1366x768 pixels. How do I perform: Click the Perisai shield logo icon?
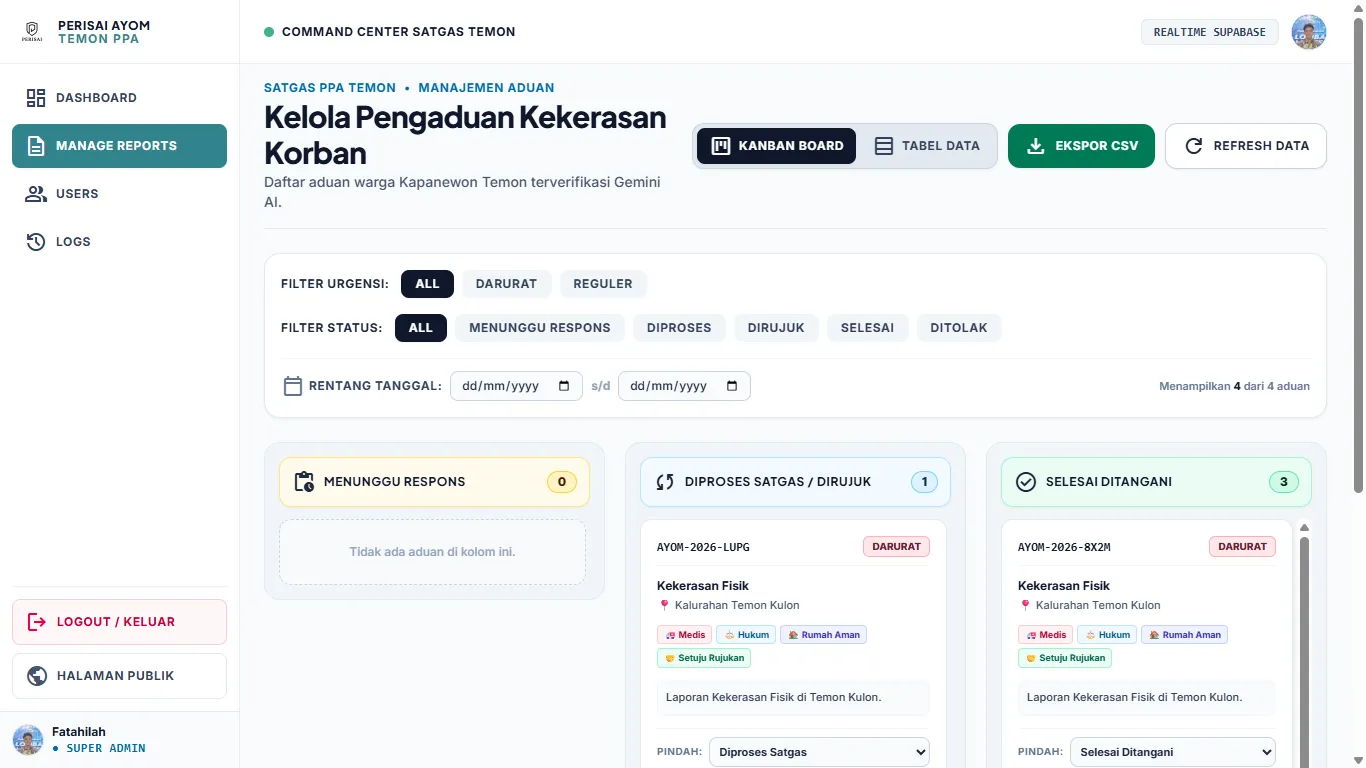coord(32,32)
